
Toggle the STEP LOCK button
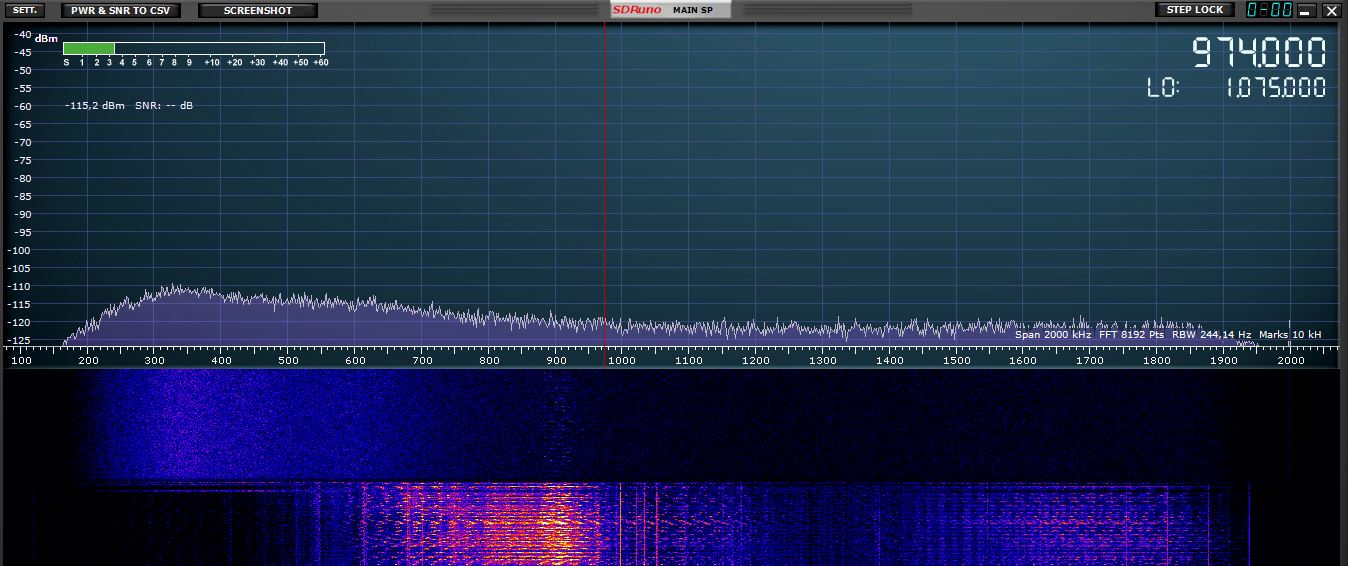pos(1195,10)
